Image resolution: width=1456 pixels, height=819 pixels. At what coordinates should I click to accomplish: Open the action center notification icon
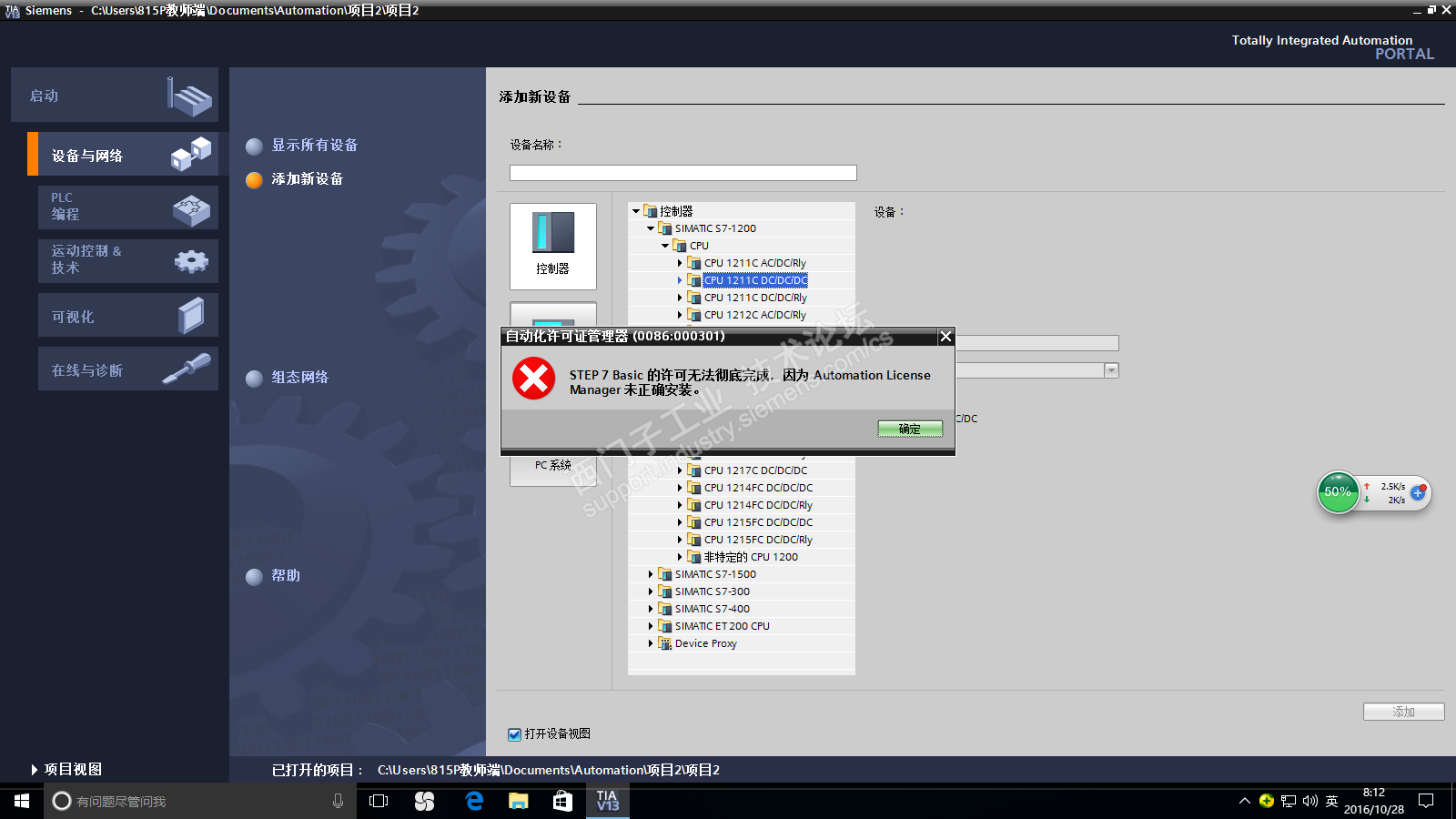[x=1426, y=801]
